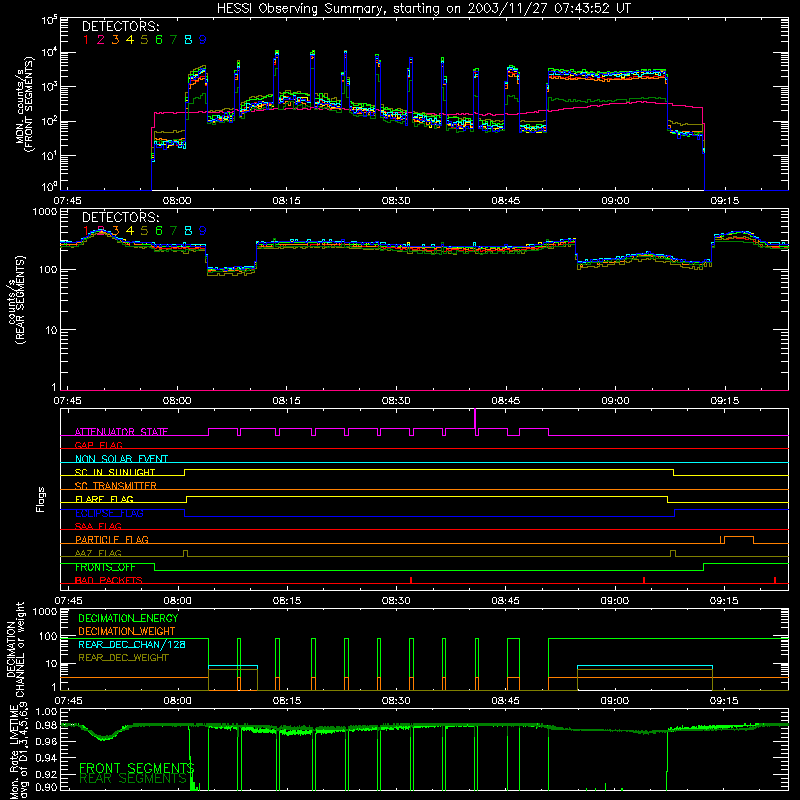This screenshot has width=800, height=800.
Task: Click the FRONTS_OFF flag label
Action: coord(105,567)
